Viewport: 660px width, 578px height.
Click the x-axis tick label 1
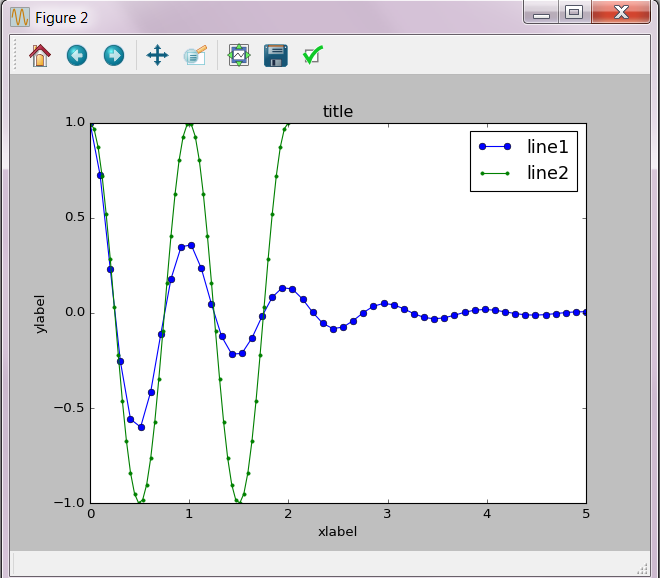[x=189, y=514]
